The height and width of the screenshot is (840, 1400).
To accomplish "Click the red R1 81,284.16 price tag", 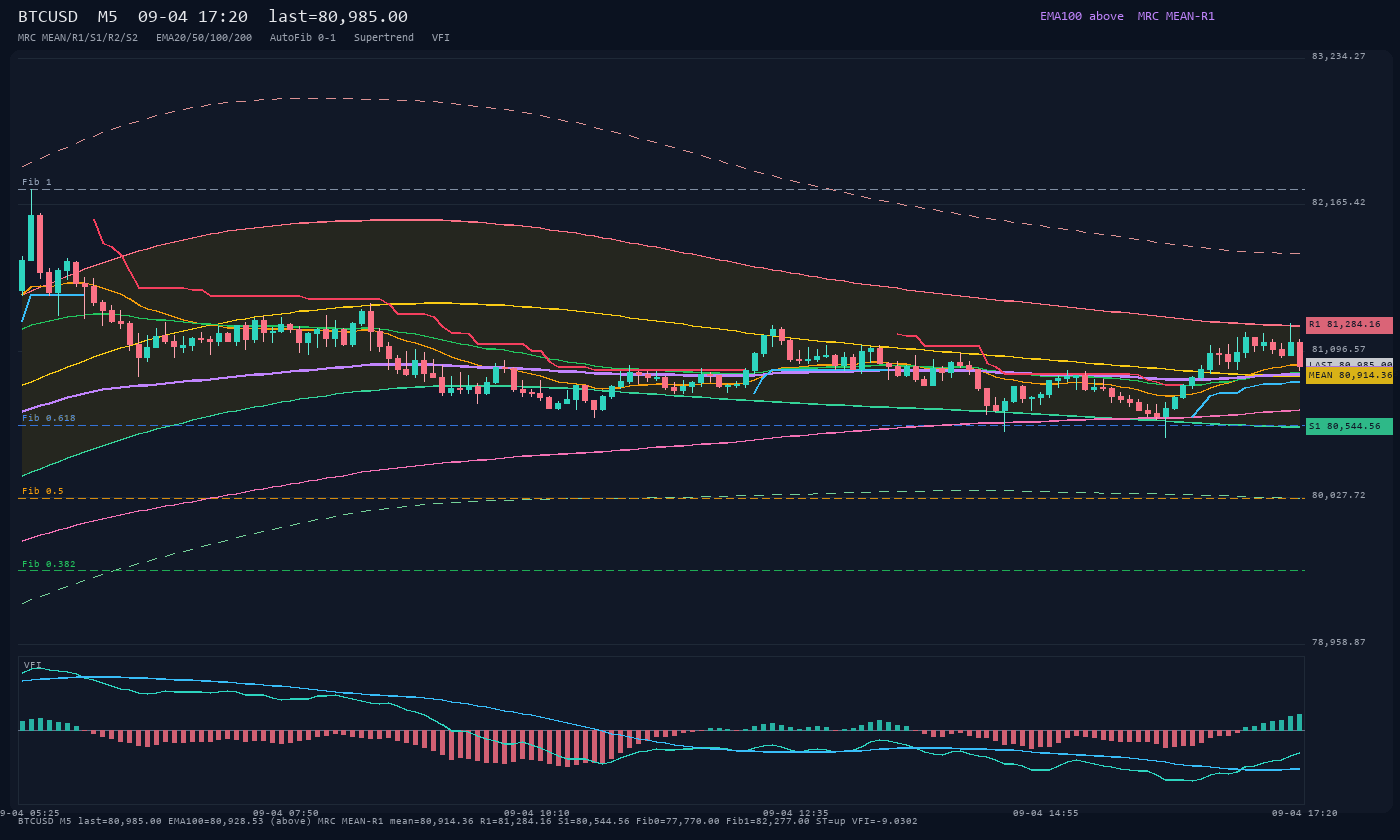I will (x=1349, y=325).
